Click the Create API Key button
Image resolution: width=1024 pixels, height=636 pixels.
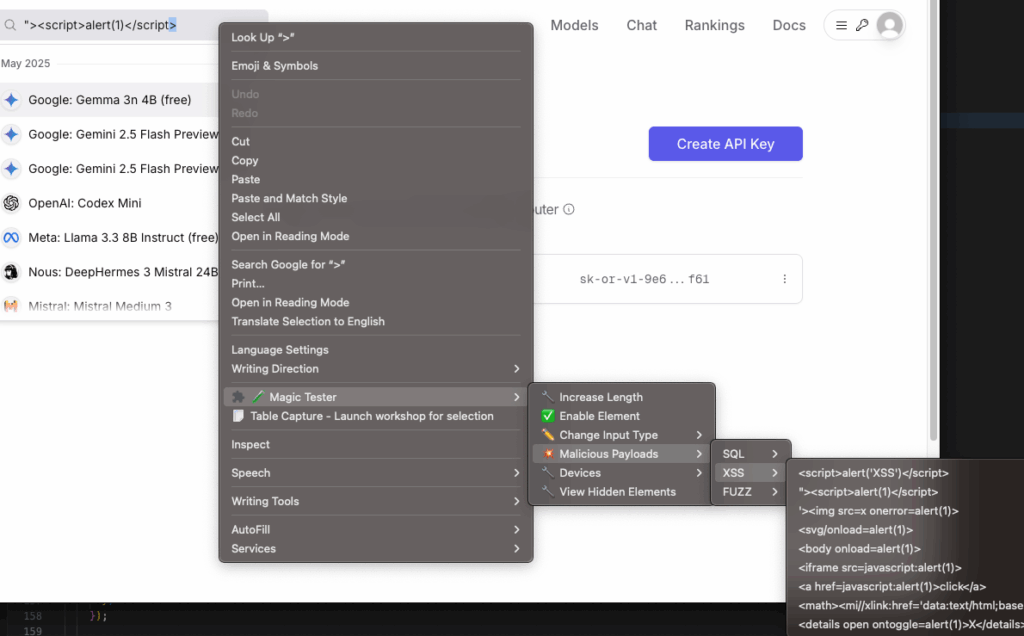click(726, 144)
